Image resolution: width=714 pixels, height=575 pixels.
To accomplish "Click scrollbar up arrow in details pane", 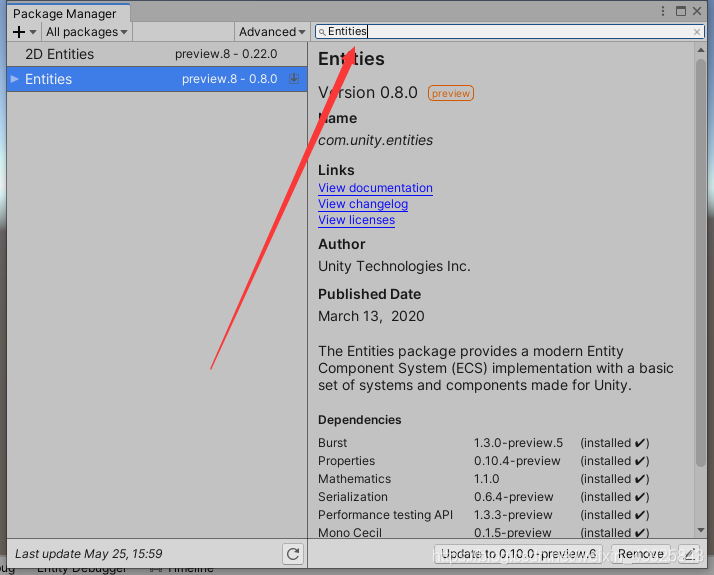I will click(x=701, y=50).
